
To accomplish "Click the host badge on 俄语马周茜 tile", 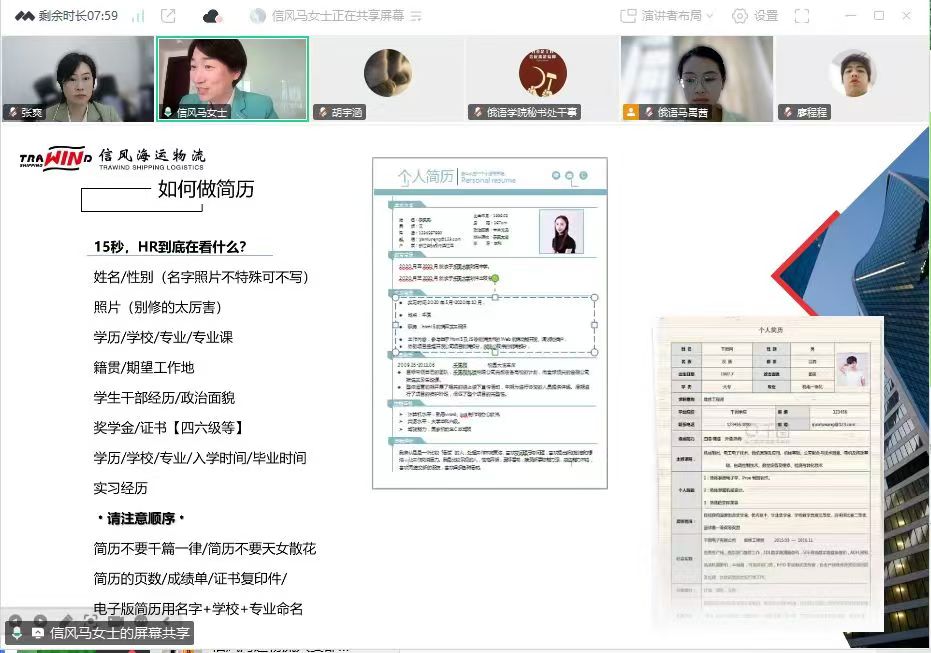I will coord(631,113).
